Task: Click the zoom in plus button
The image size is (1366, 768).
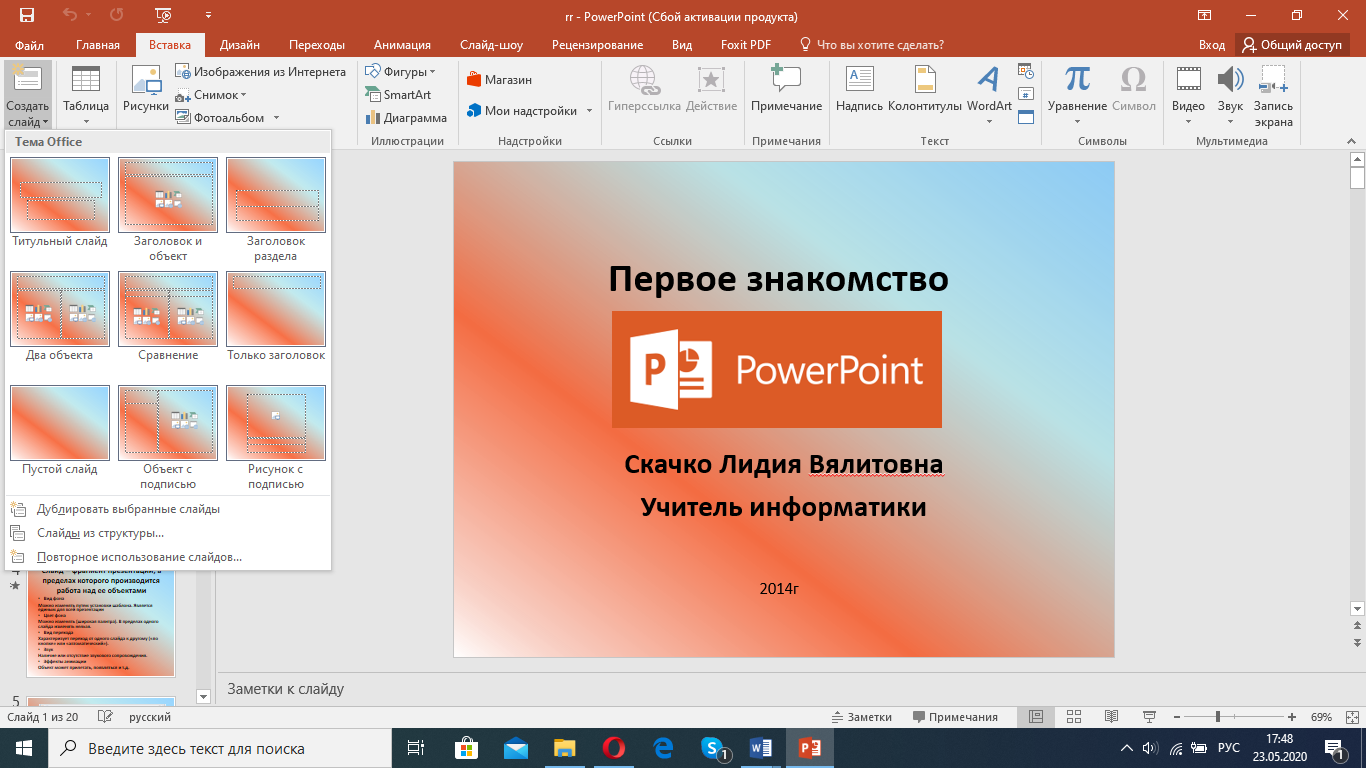Action: (x=1293, y=717)
